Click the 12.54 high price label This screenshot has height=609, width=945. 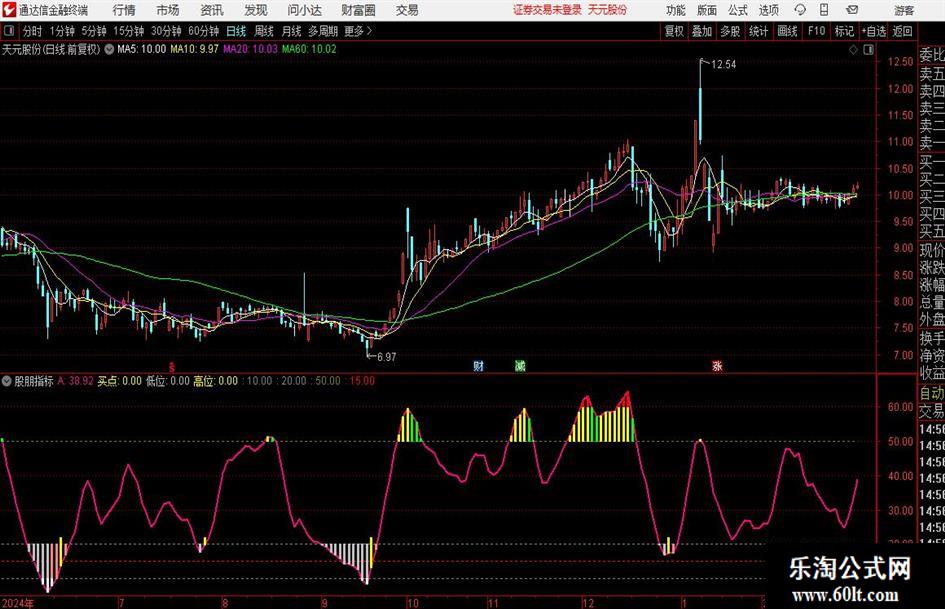point(723,64)
